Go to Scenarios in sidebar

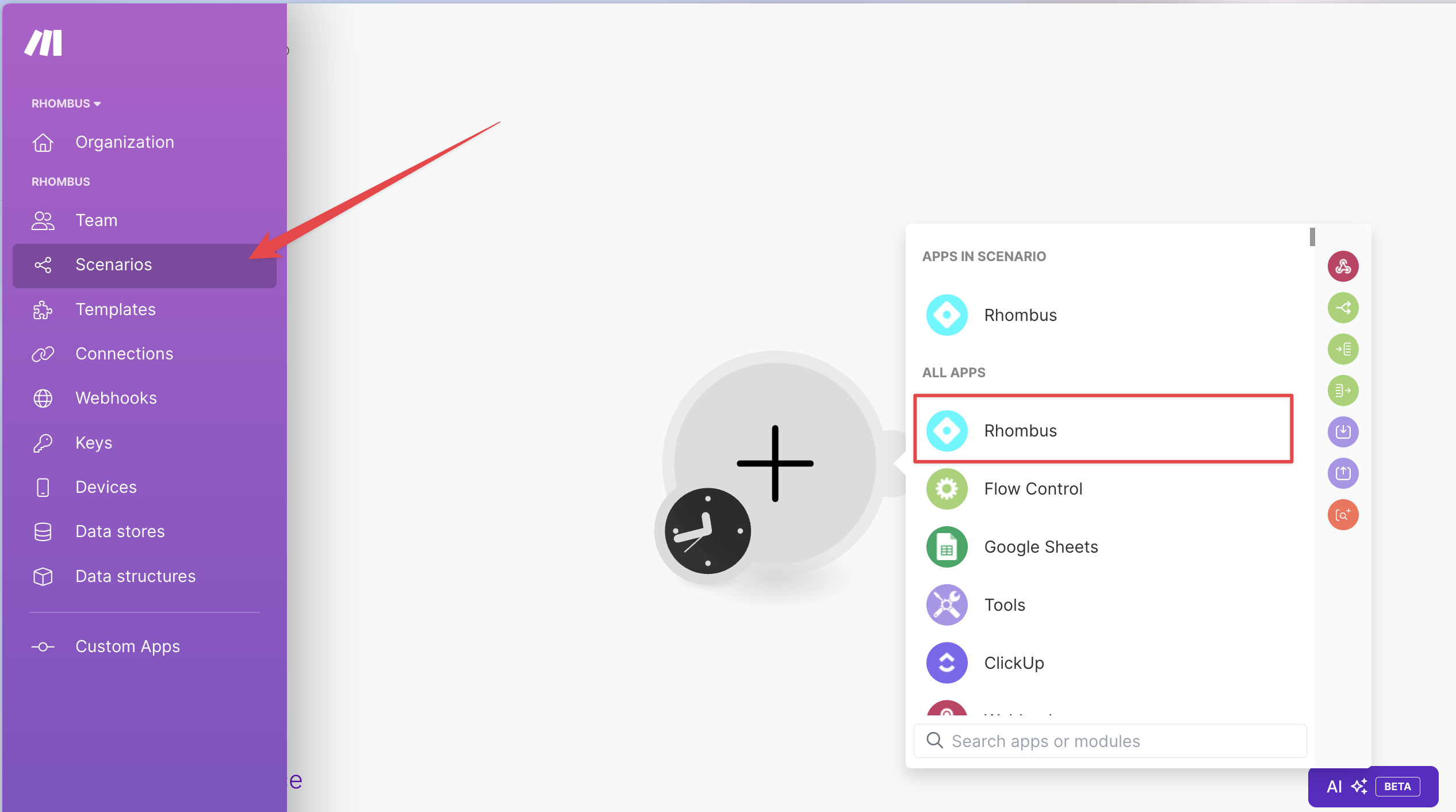pos(144,265)
